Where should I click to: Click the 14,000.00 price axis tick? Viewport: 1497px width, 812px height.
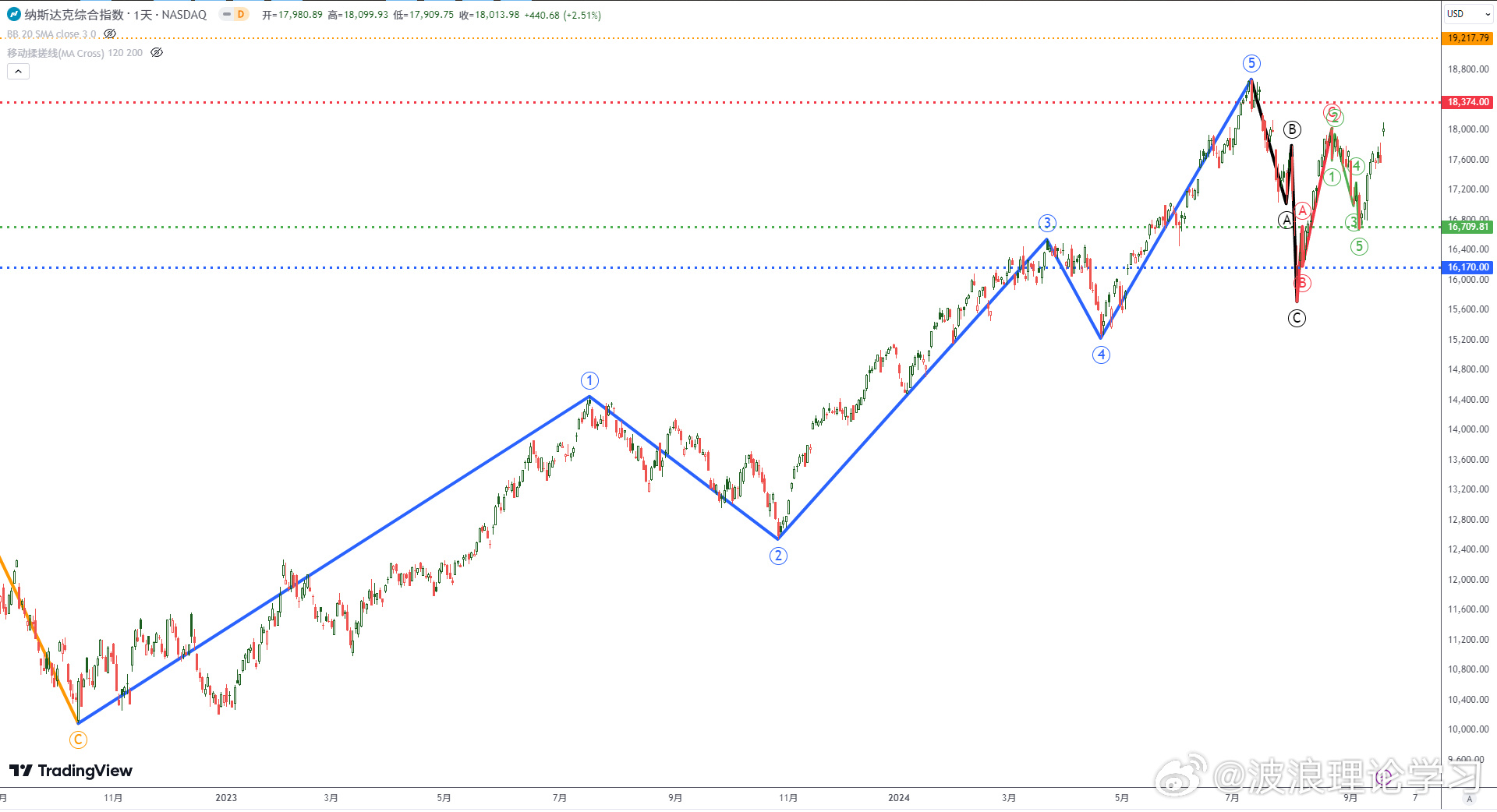click(x=1468, y=429)
